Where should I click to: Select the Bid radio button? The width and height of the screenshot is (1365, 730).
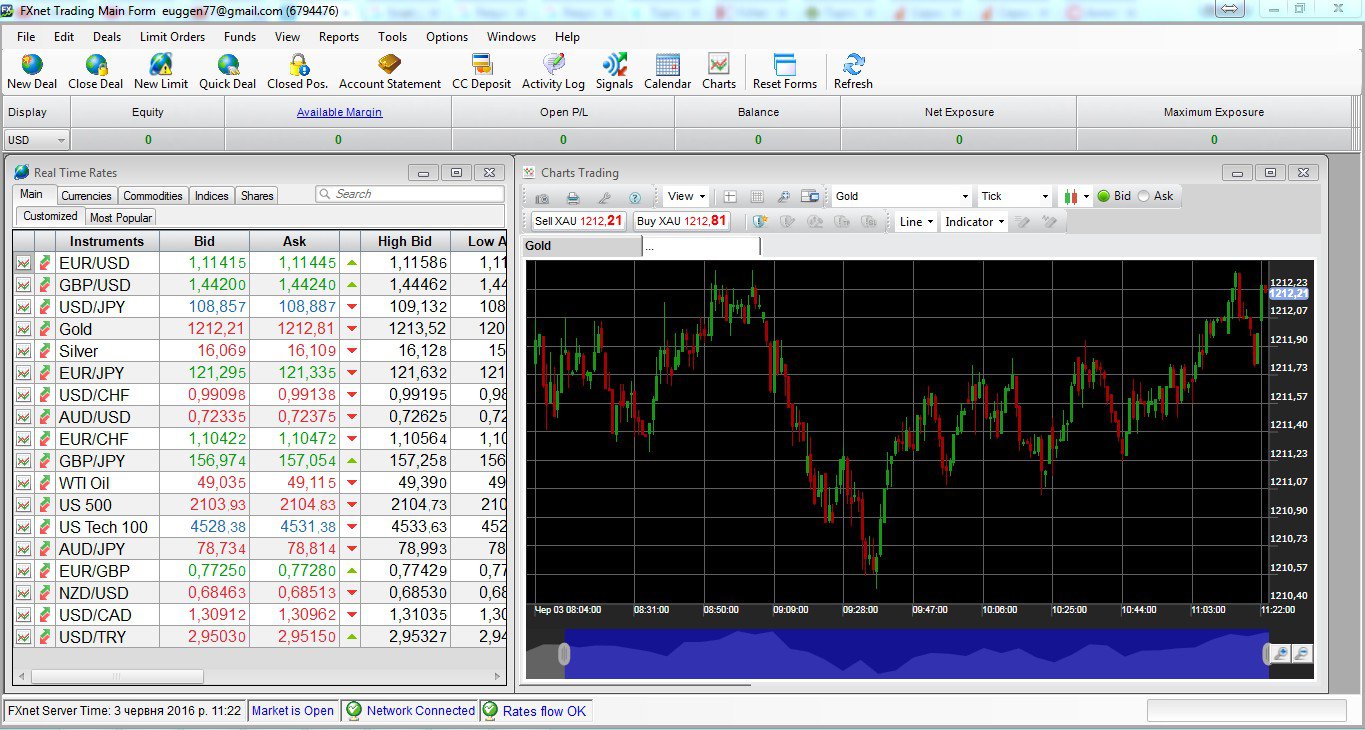coord(1104,196)
